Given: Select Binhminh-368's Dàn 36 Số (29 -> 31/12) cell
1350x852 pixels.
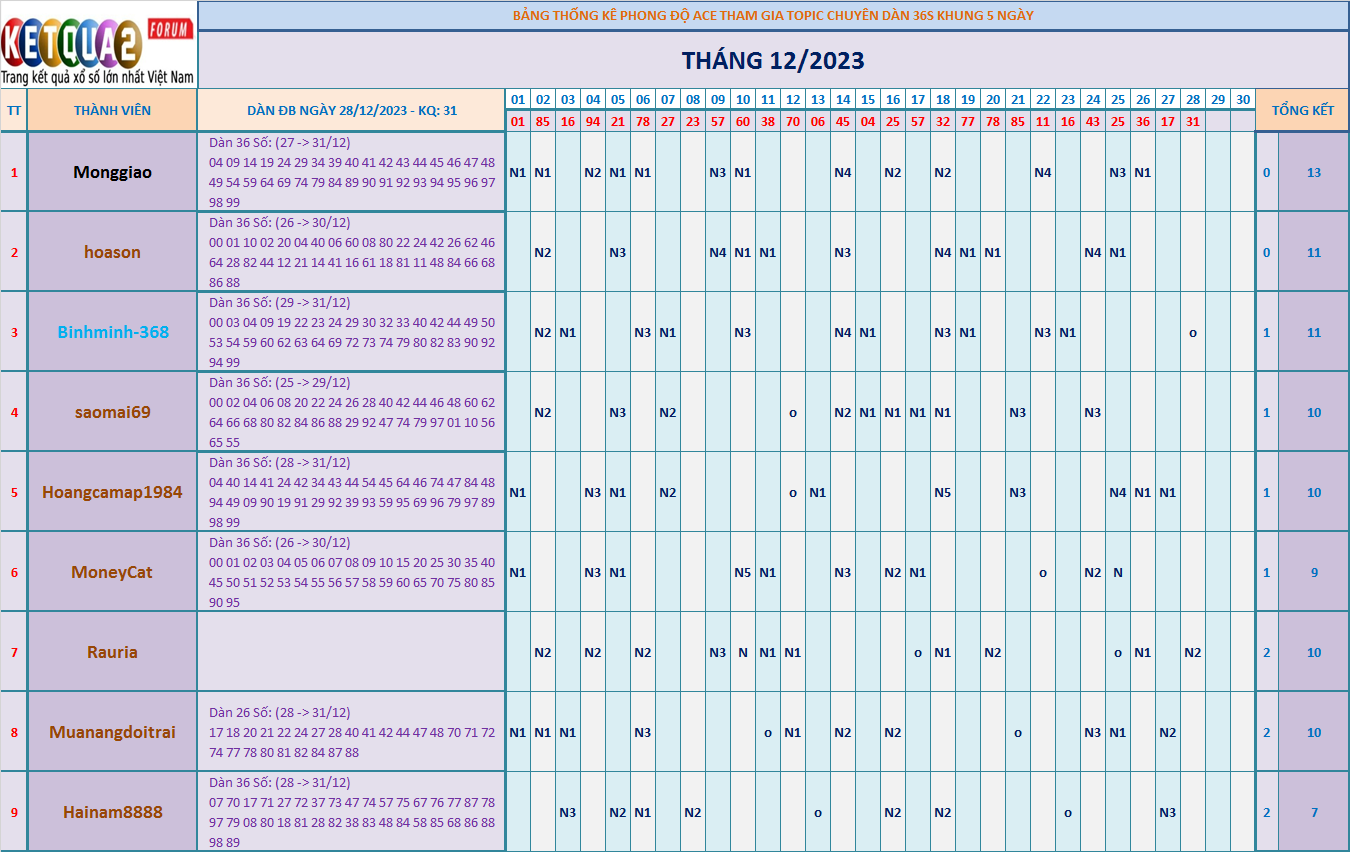Looking at the screenshot, I should click(352, 332).
